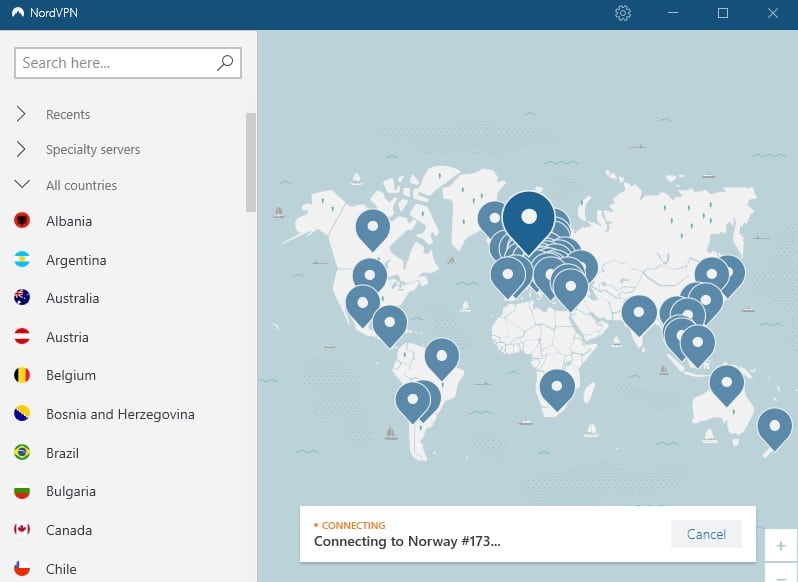Click the Belgium flag icon
Screen dimensions: 798x582
(22, 375)
